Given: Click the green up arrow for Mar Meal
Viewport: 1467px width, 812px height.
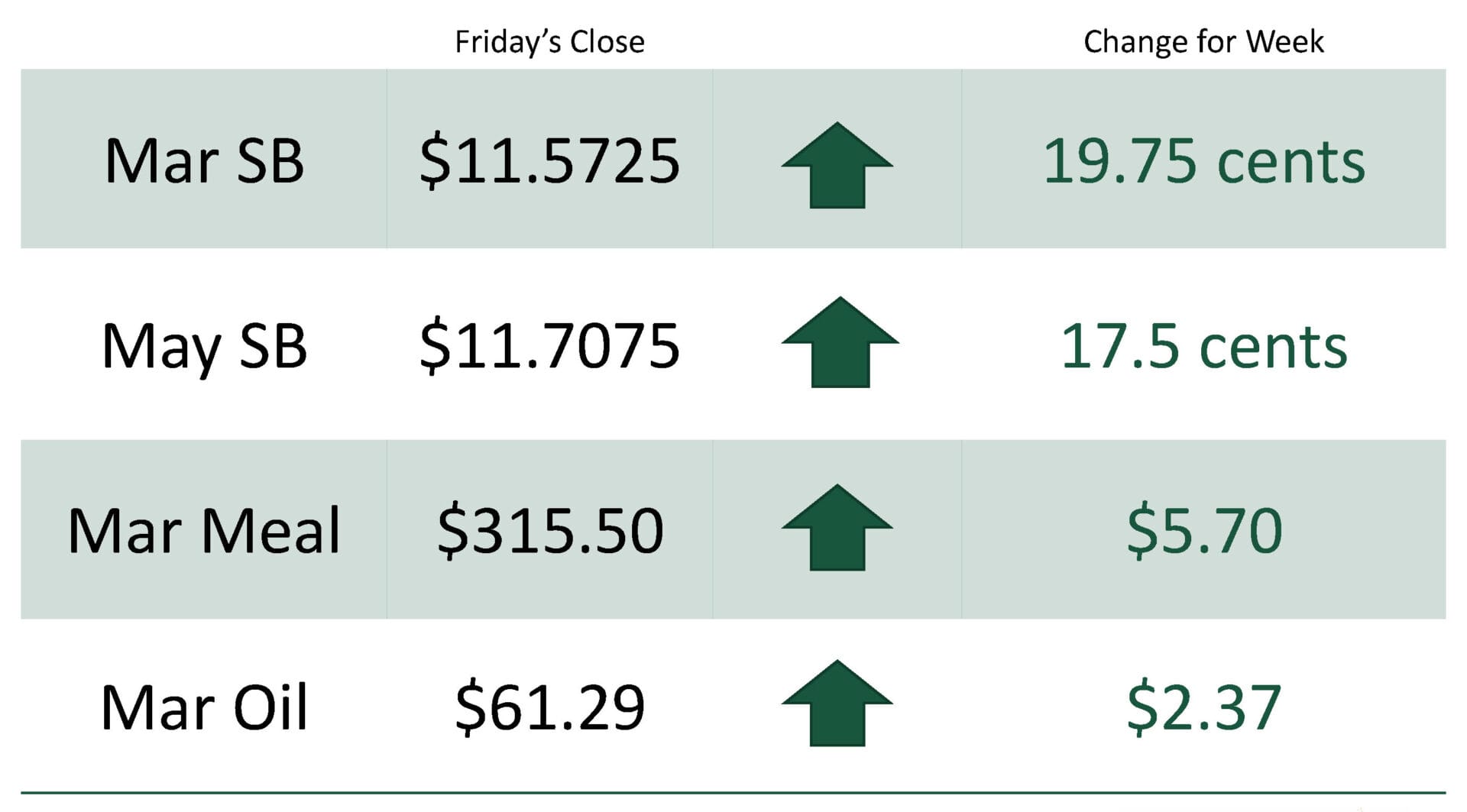Looking at the screenshot, I should (837, 528).
